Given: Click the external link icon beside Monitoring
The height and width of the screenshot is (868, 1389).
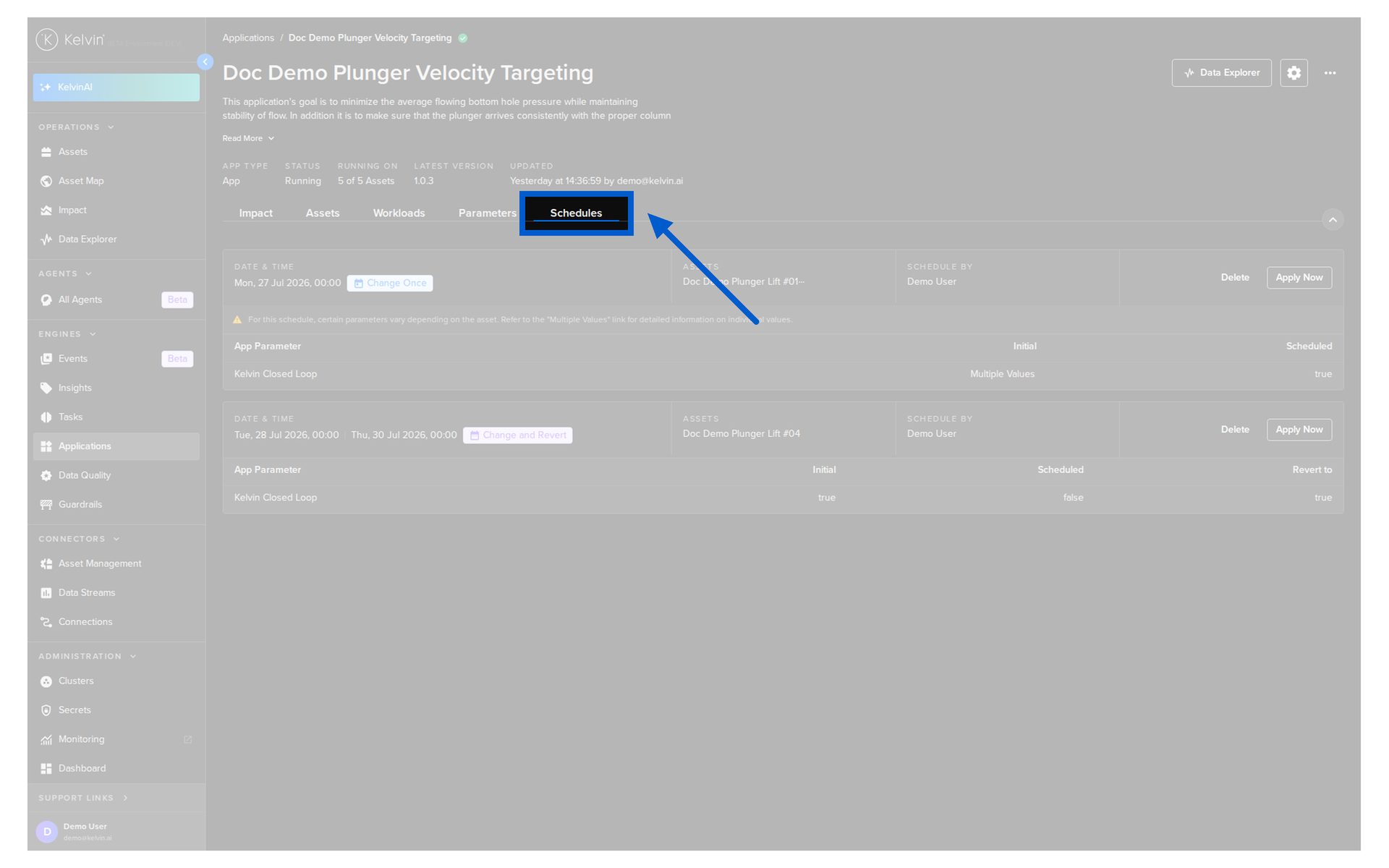Looking at the screenshot, I should (188, 739).
